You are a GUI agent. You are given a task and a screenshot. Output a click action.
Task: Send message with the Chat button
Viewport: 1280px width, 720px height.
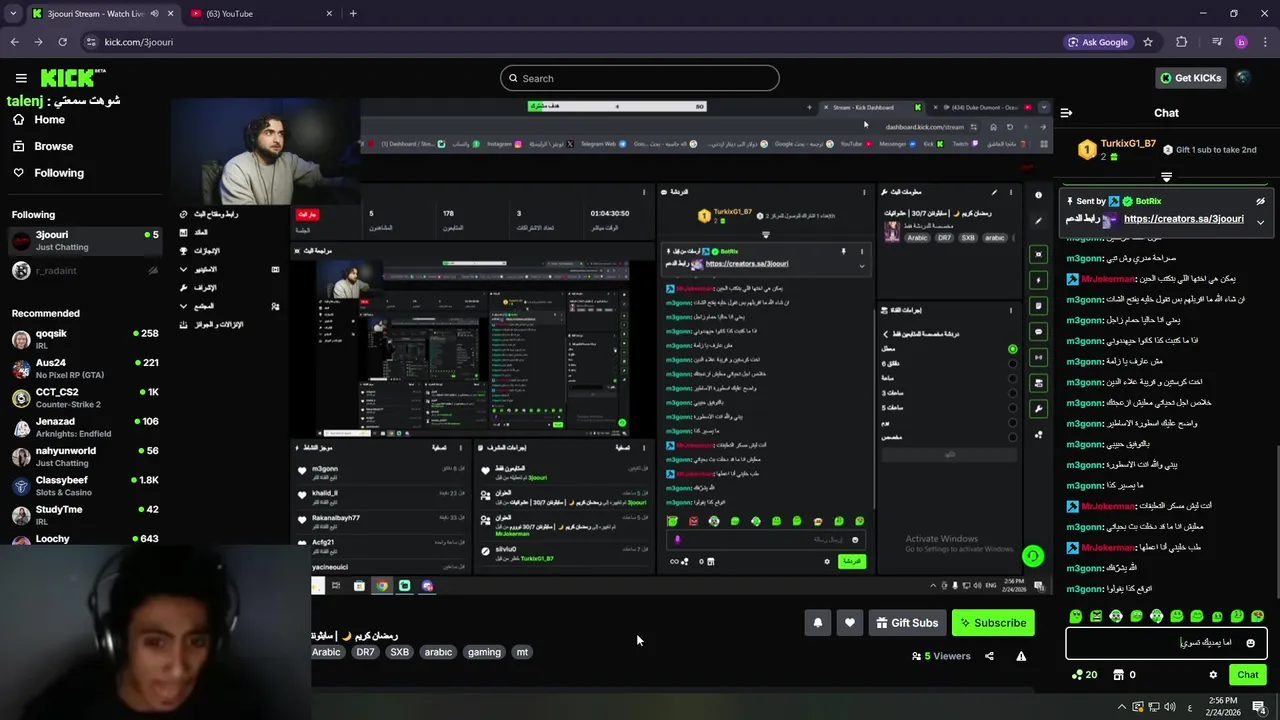(1247, 675)
